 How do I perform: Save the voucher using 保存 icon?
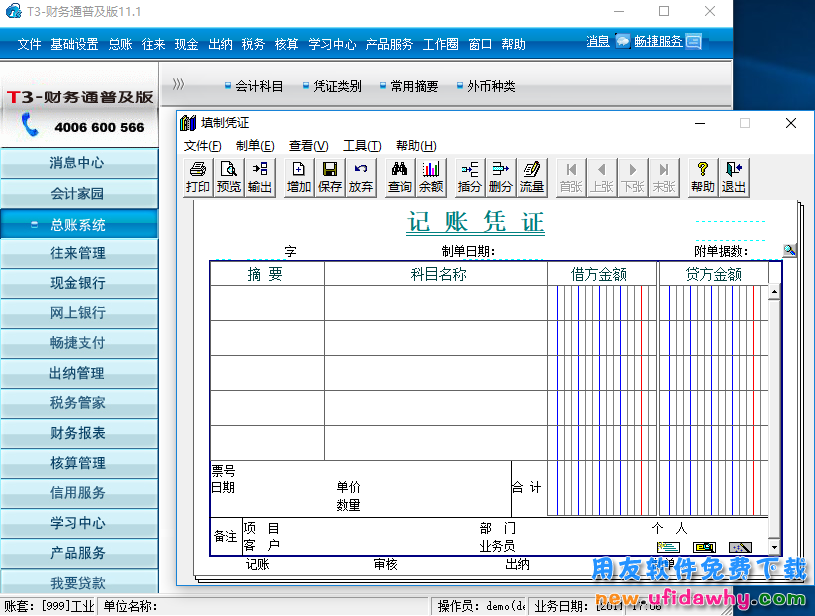[329, 177]
